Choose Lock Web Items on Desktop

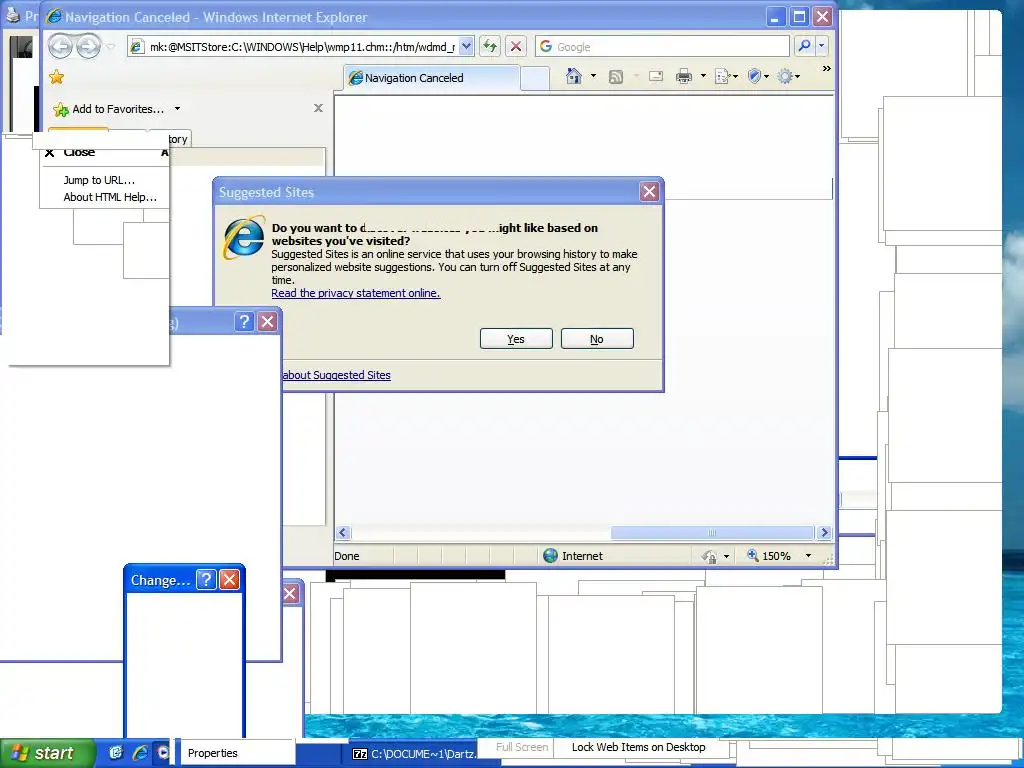coord(639,747)
